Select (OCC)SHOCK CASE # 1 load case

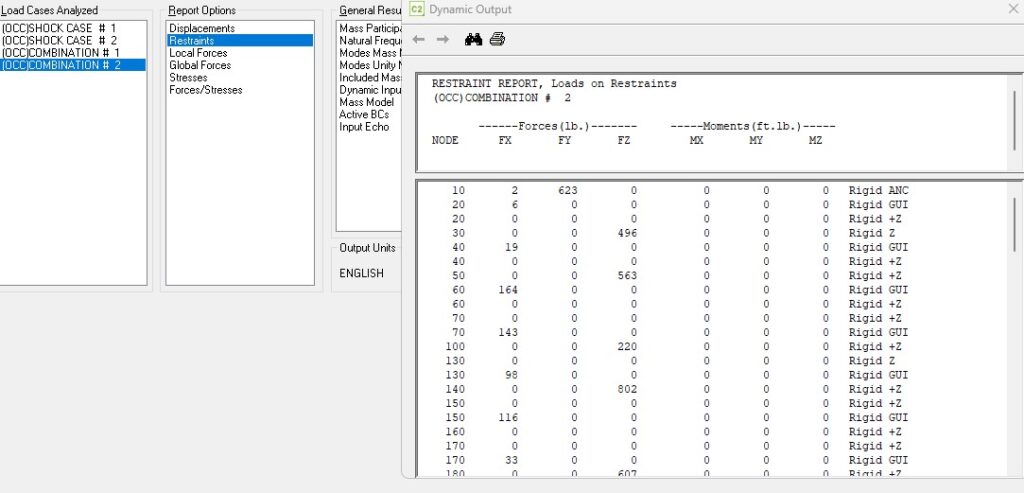click(x=60, y=28)
